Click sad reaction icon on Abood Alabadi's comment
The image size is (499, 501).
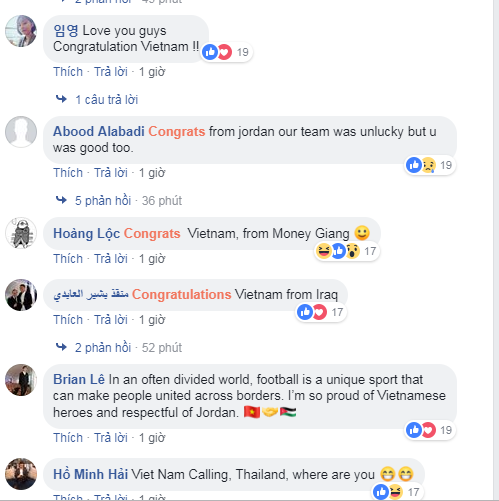coord(429,165)
